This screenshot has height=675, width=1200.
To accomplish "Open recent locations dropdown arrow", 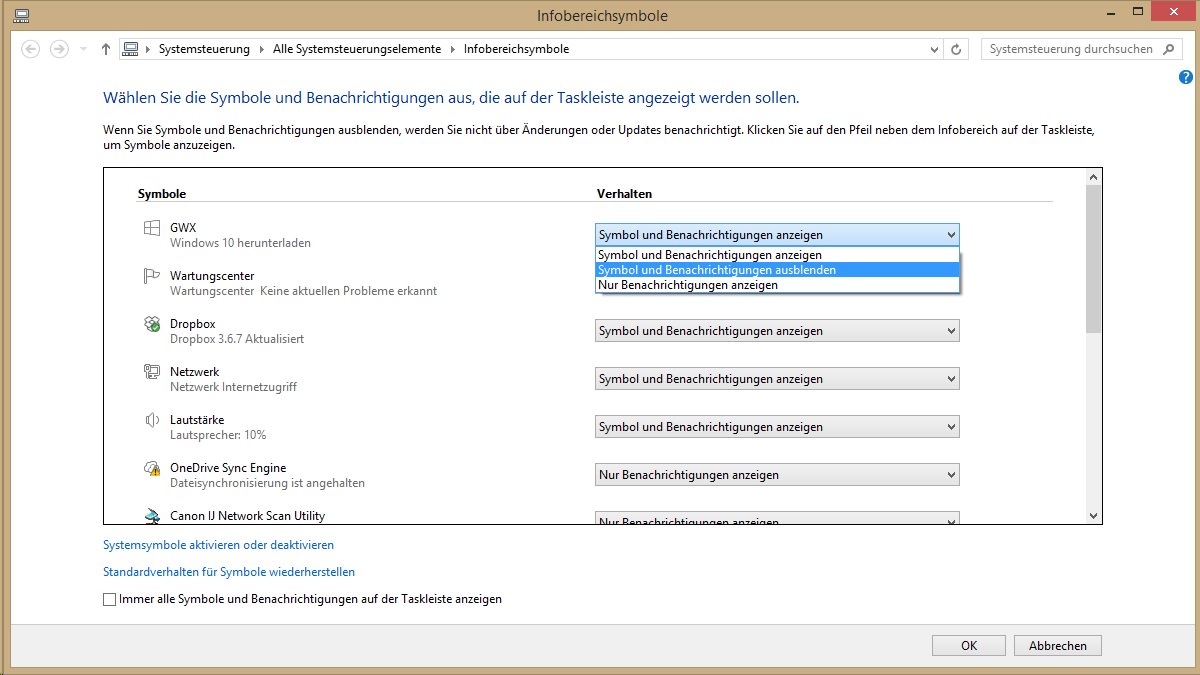I will (x=84, y=49).
